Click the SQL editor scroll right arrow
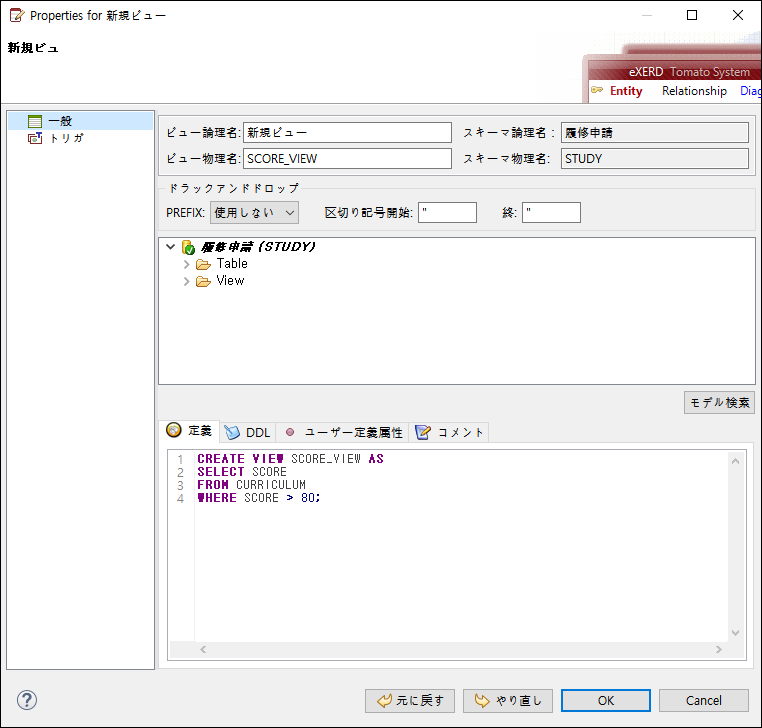Screen dimensions: 762x728 tap(719, 650)
